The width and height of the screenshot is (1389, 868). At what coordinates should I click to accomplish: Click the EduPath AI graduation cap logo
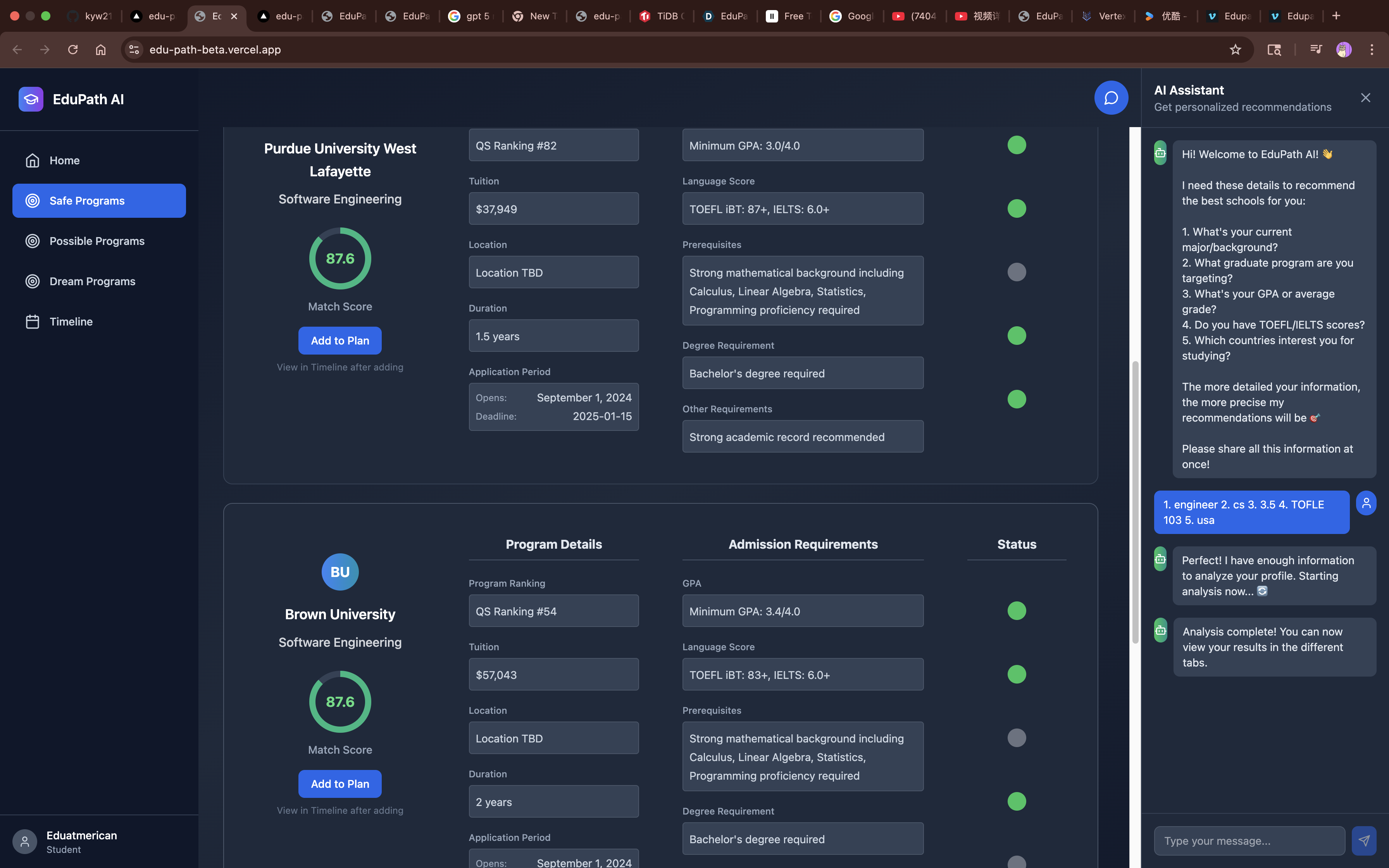(x=31, y=99)
